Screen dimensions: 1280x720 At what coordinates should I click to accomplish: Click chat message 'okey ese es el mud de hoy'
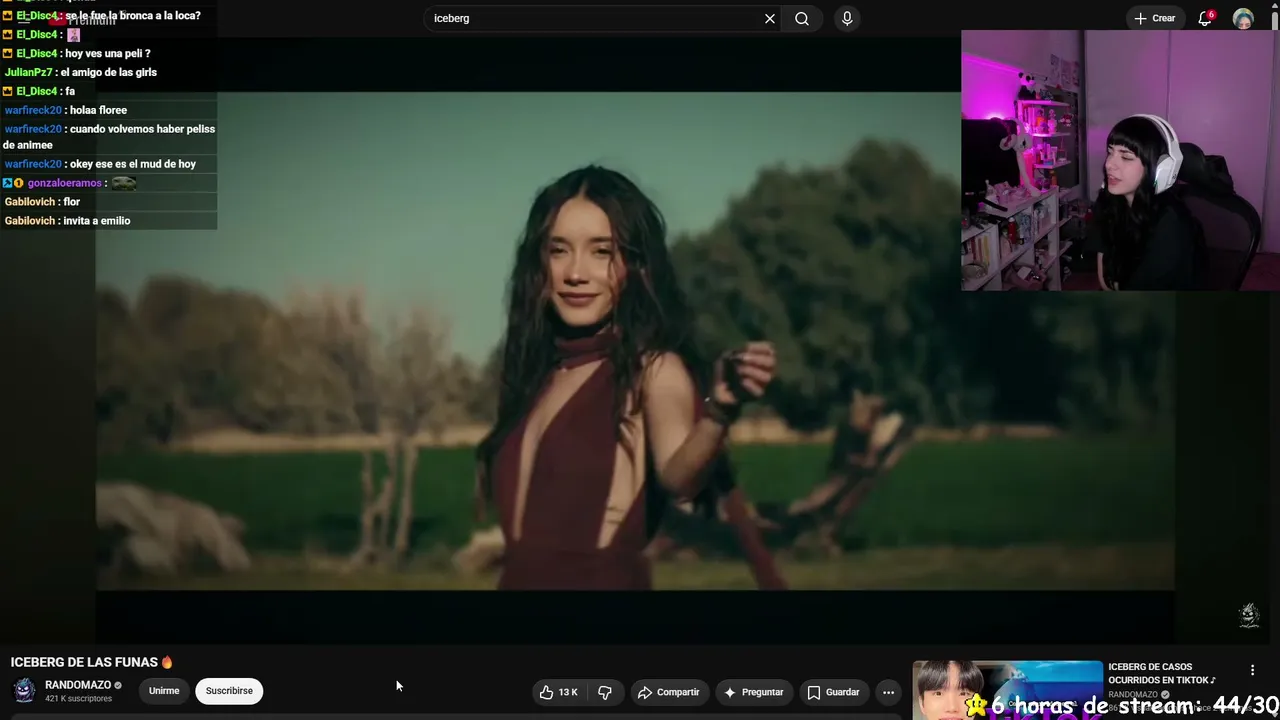pos(133,164)
